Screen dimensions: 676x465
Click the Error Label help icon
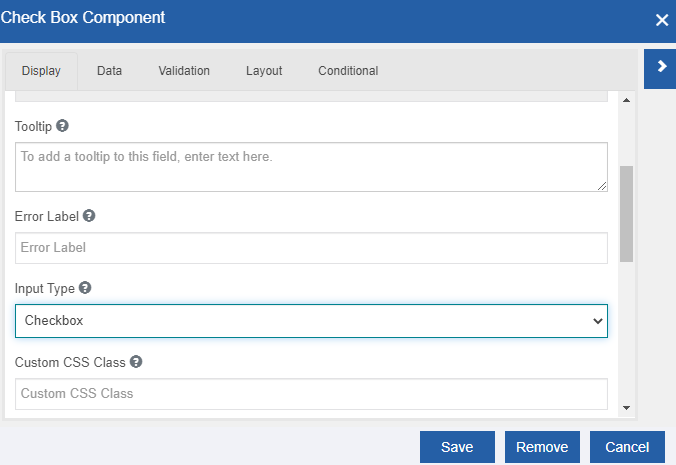click(89, 215)
